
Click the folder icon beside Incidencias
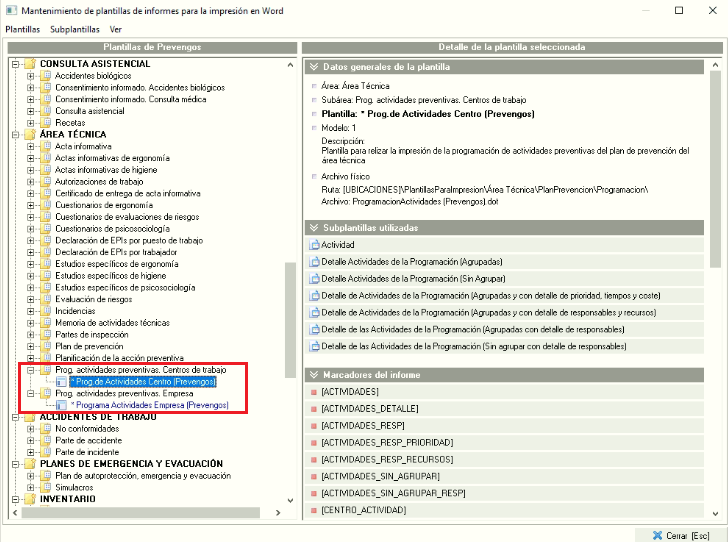point(45,311)
